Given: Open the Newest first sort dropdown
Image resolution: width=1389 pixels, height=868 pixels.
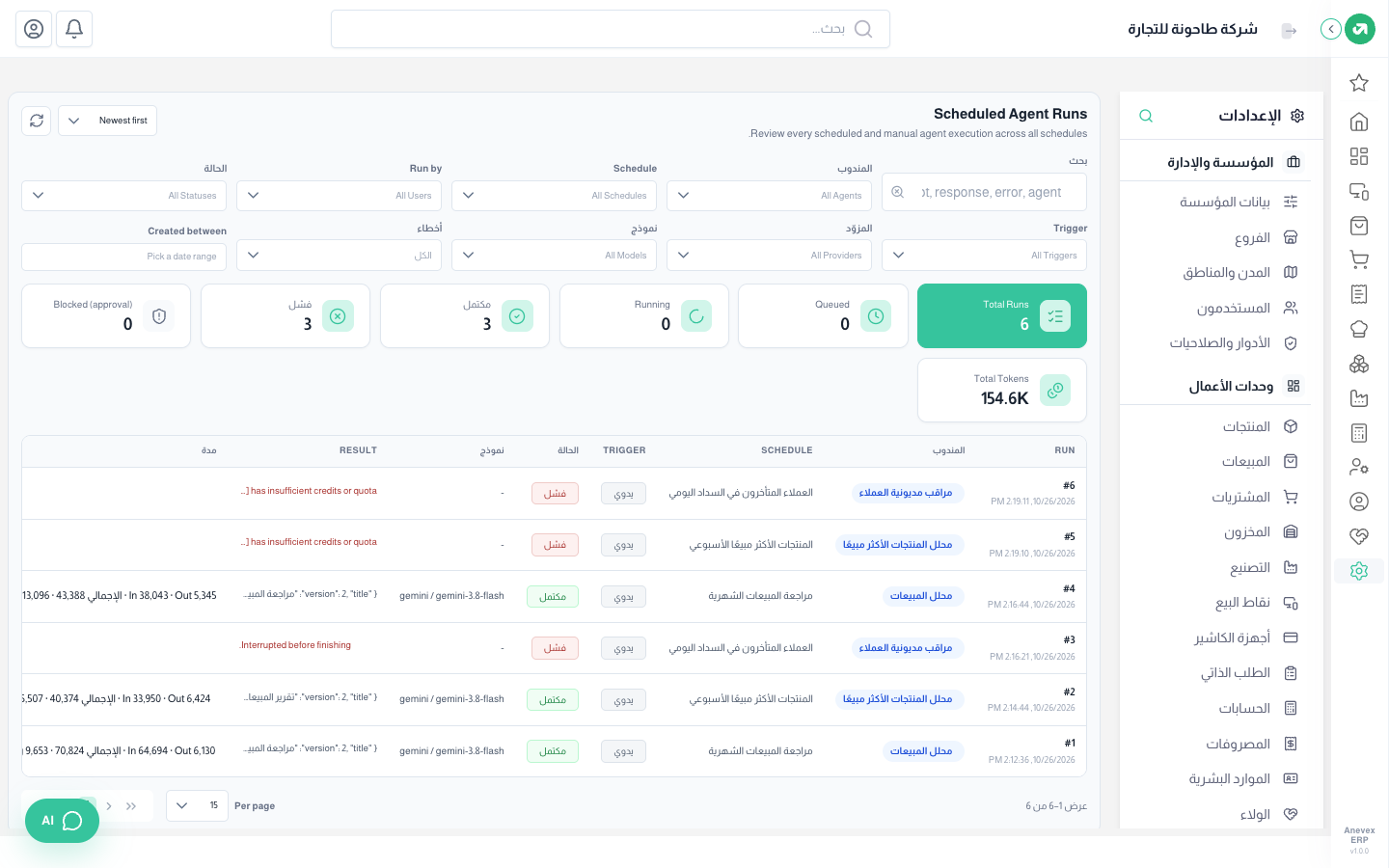Looking at the screenshot, I should [107, 121].
